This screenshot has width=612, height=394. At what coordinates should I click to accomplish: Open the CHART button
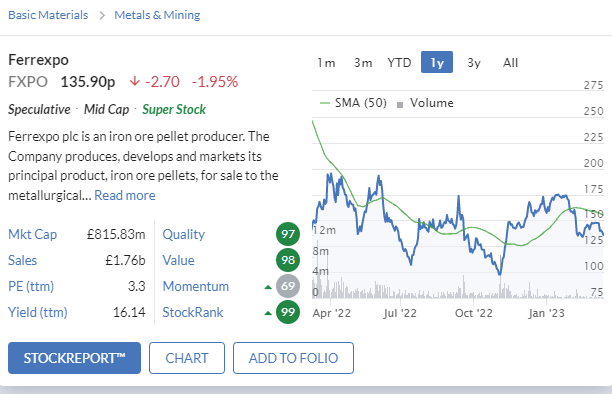[x=187, y=358]
